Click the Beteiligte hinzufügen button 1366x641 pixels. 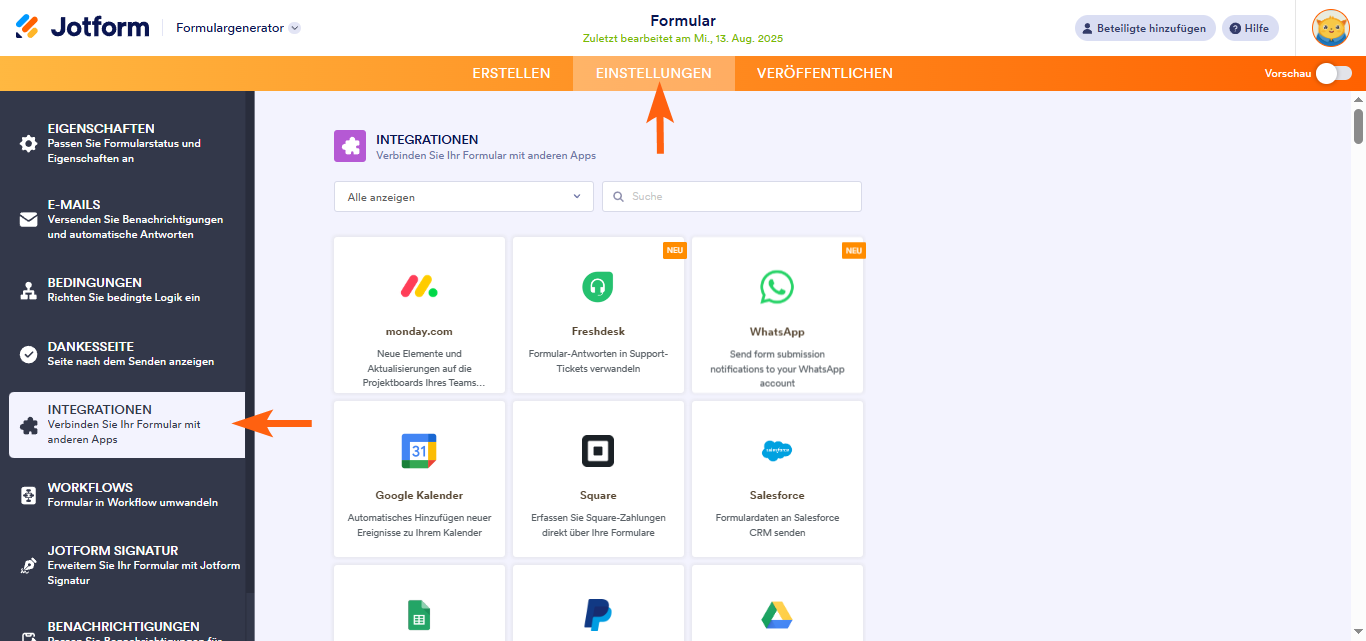(x=1144, y=28)
